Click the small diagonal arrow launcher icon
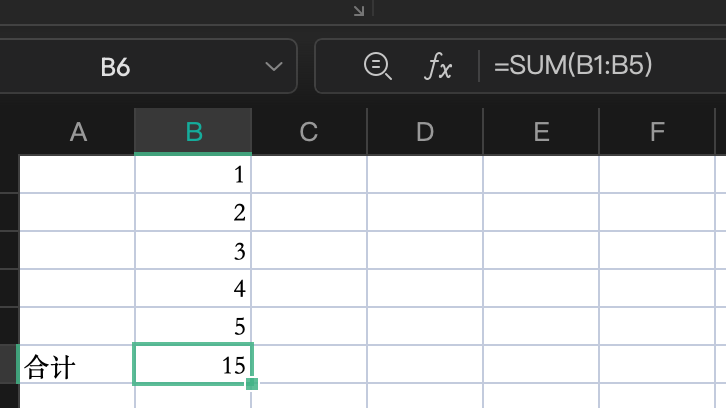The image size is (726, 408). 358,10
